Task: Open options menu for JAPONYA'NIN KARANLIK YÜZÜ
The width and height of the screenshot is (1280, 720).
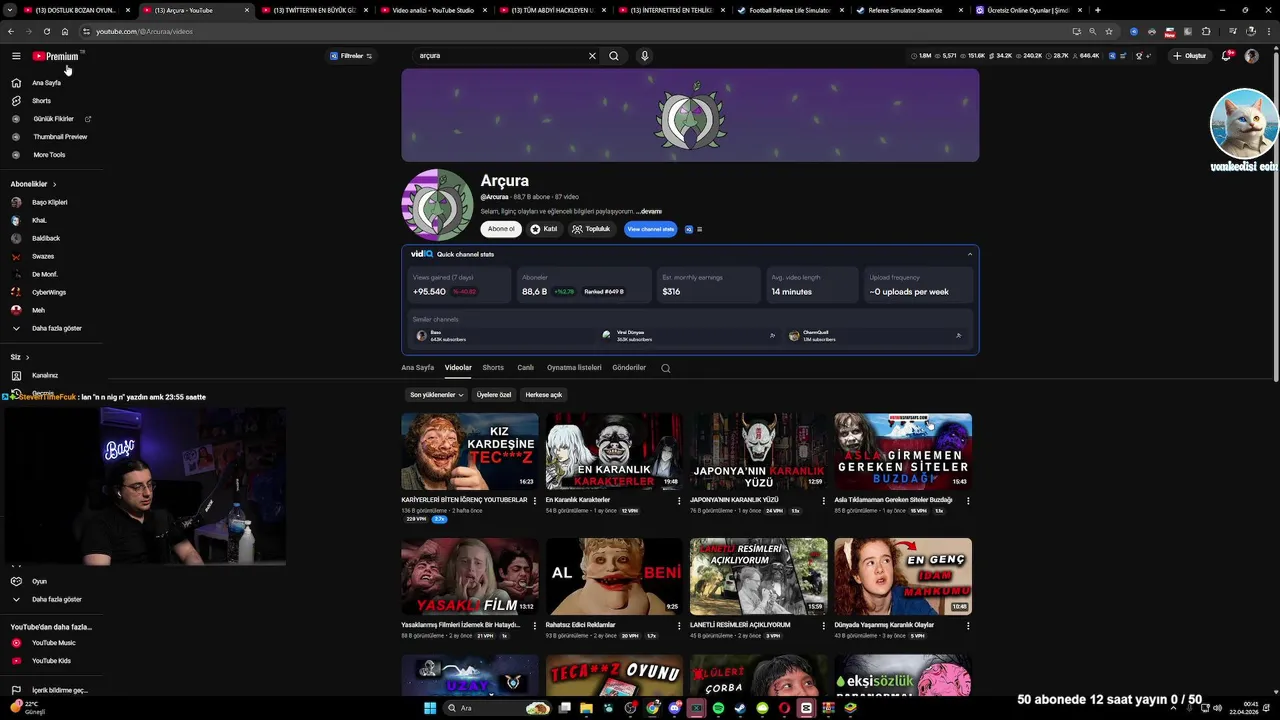Action: pos(824,500)
